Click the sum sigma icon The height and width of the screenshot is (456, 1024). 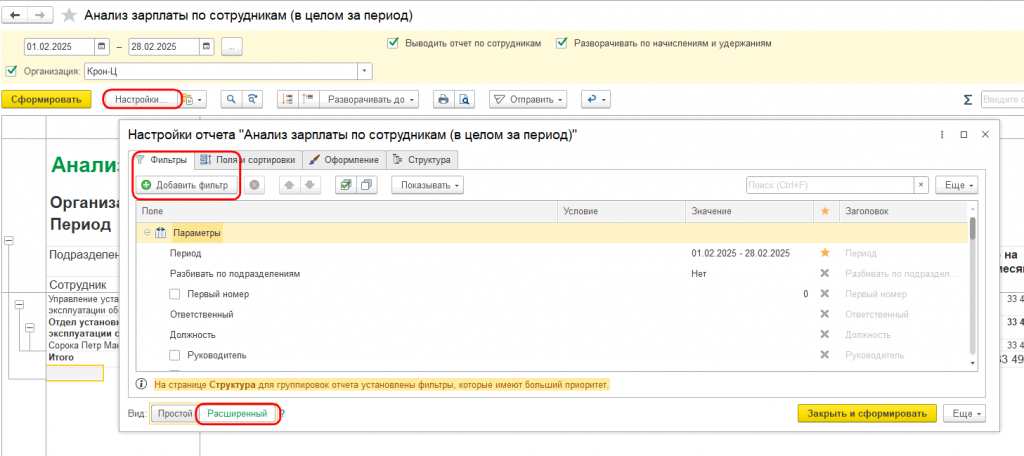click(x=968, y=99)
